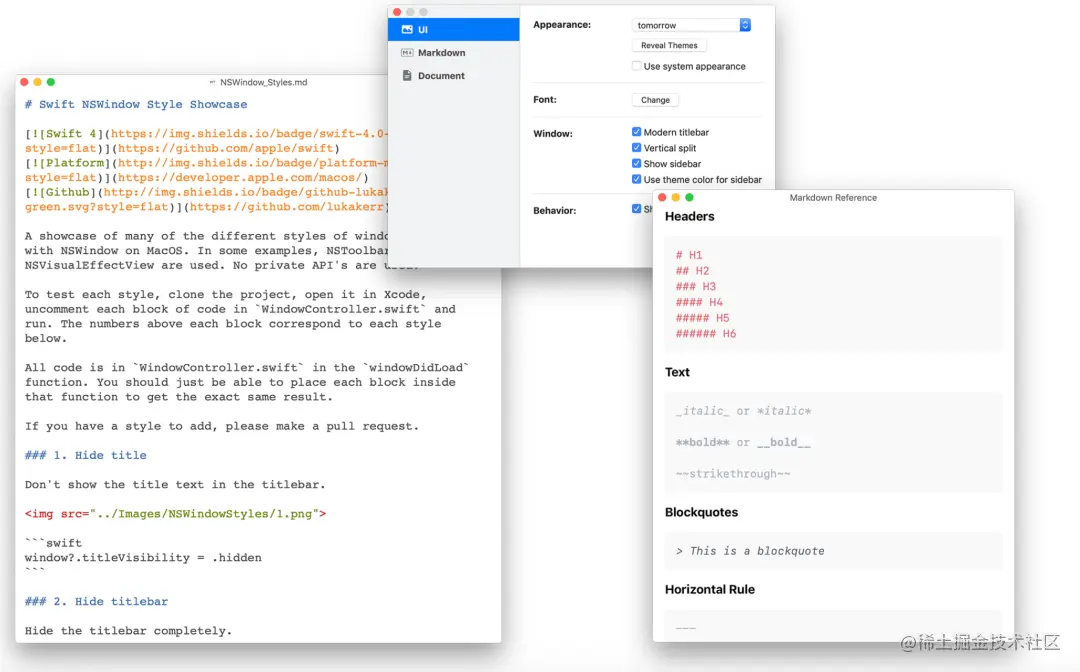Viewport: 1080px width, 672px height.
Task: Click the '> This is a blockquote' example
Action: pyautogui.click(x=750, y=551)
